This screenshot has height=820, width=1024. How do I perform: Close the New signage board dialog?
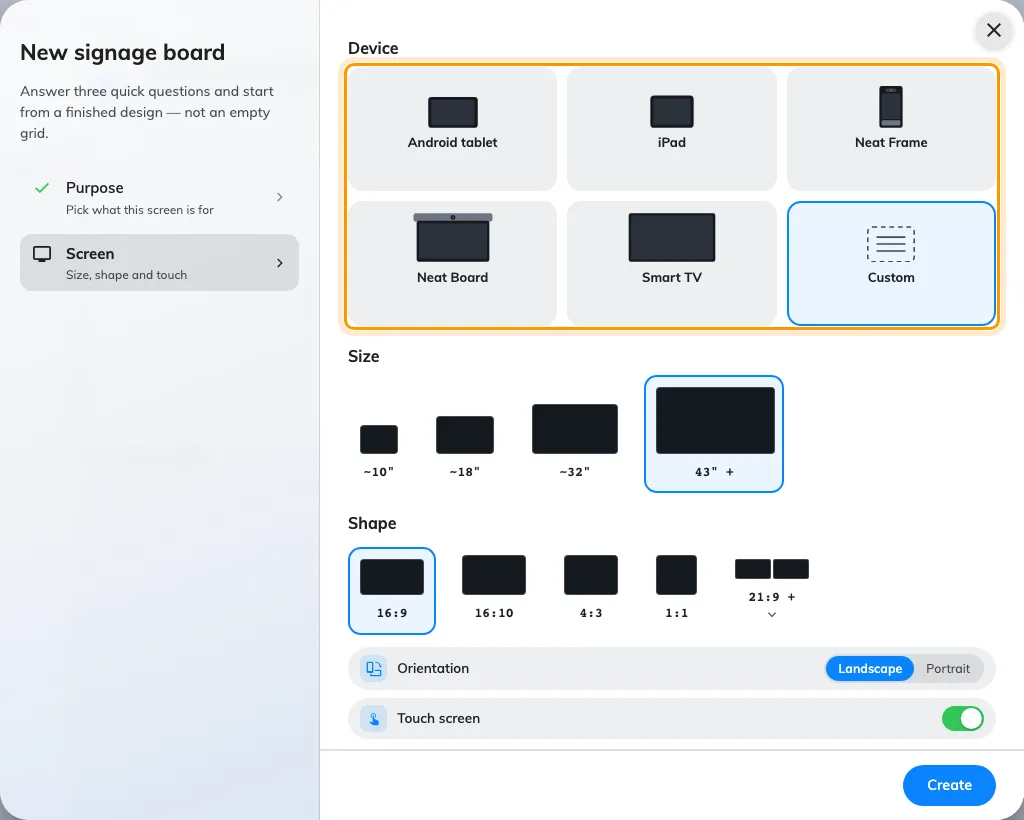[x=993, y=30]
